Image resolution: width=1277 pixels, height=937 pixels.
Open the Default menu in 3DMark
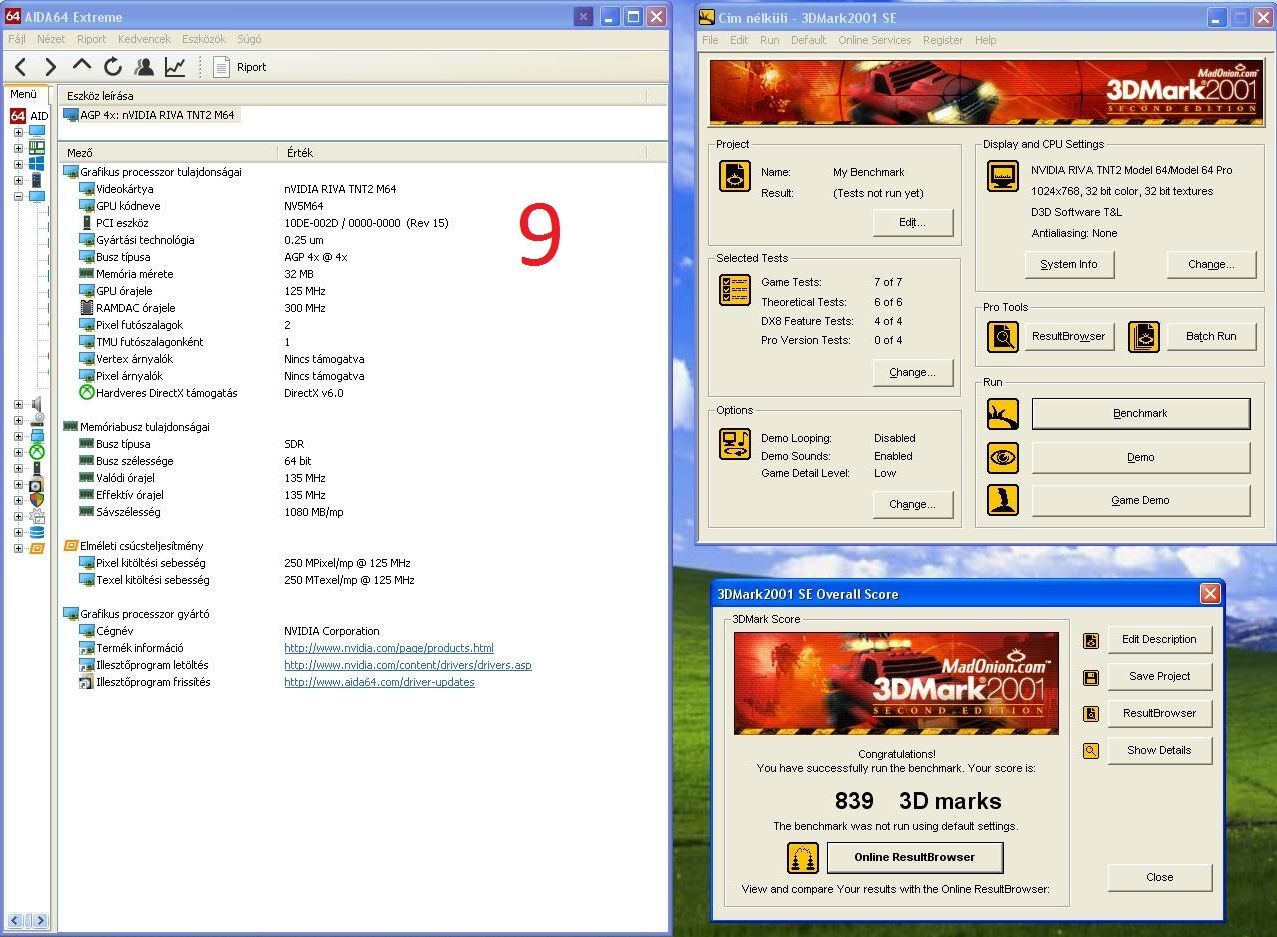click(x=808, y=40)
